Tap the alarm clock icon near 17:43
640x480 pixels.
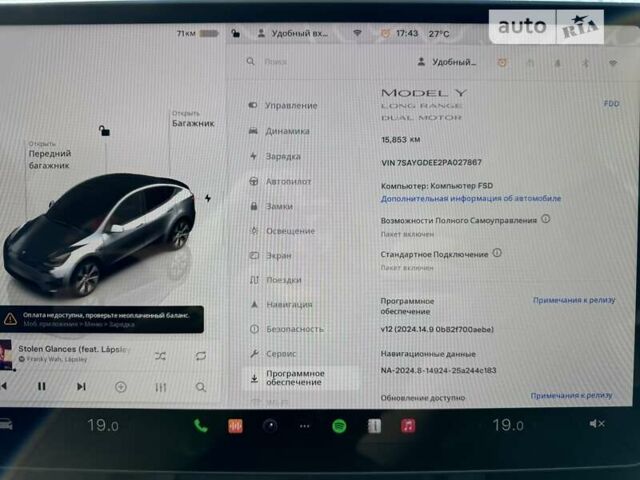(x=385, y=33)
